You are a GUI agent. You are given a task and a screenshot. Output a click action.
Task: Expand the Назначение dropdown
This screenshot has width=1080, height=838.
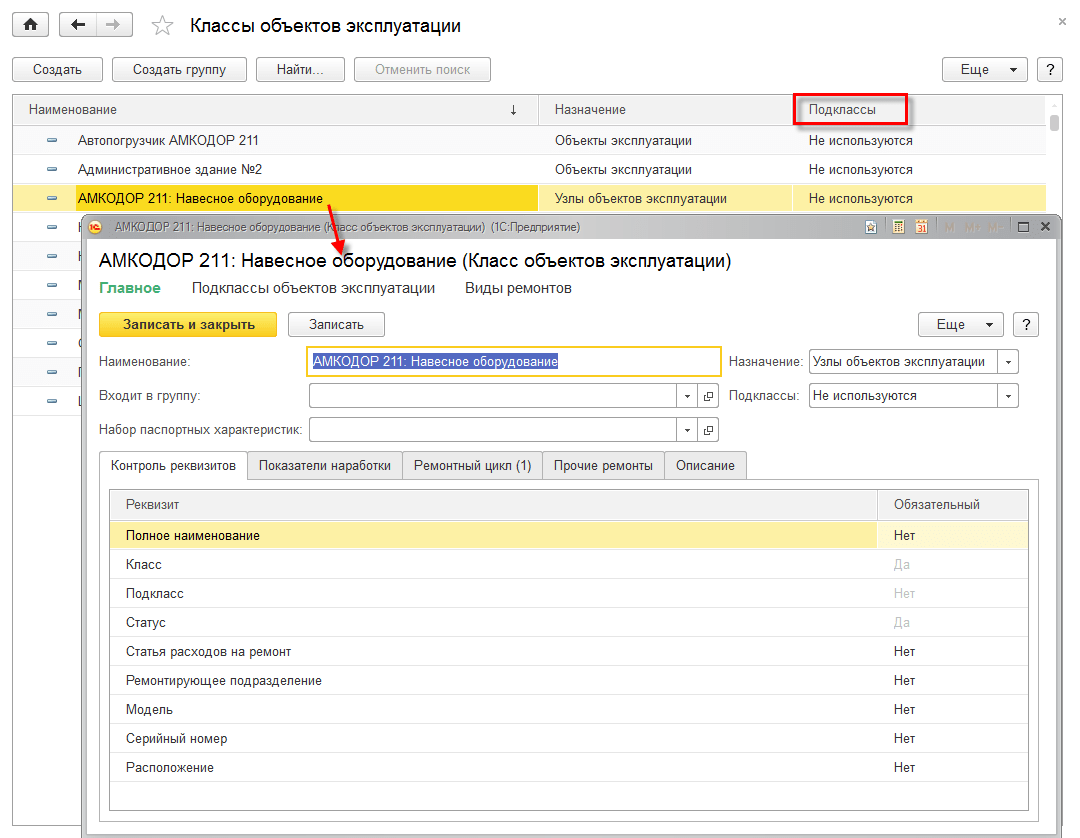(x=1009, y=362)
